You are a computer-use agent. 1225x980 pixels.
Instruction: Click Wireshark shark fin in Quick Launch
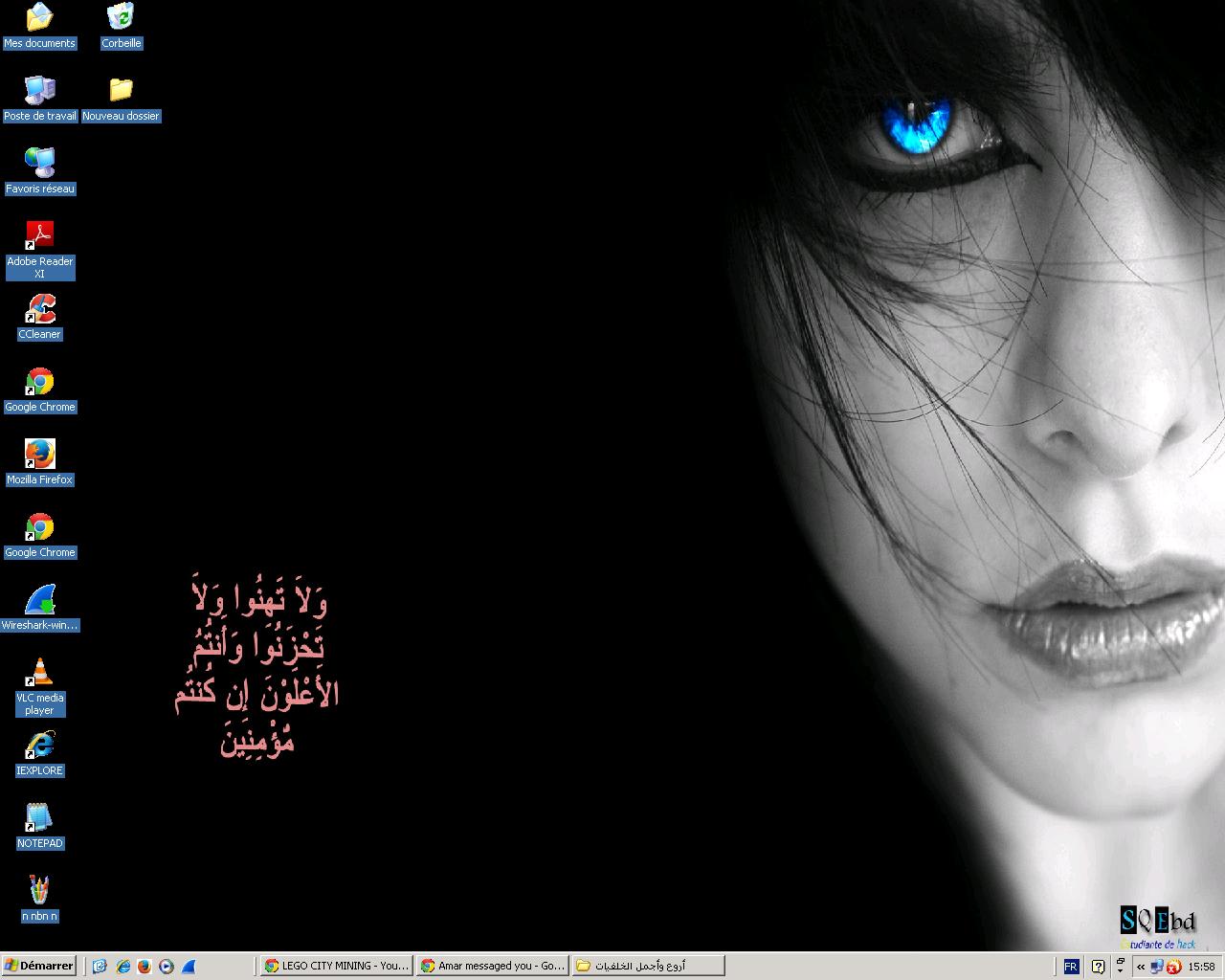189,967
